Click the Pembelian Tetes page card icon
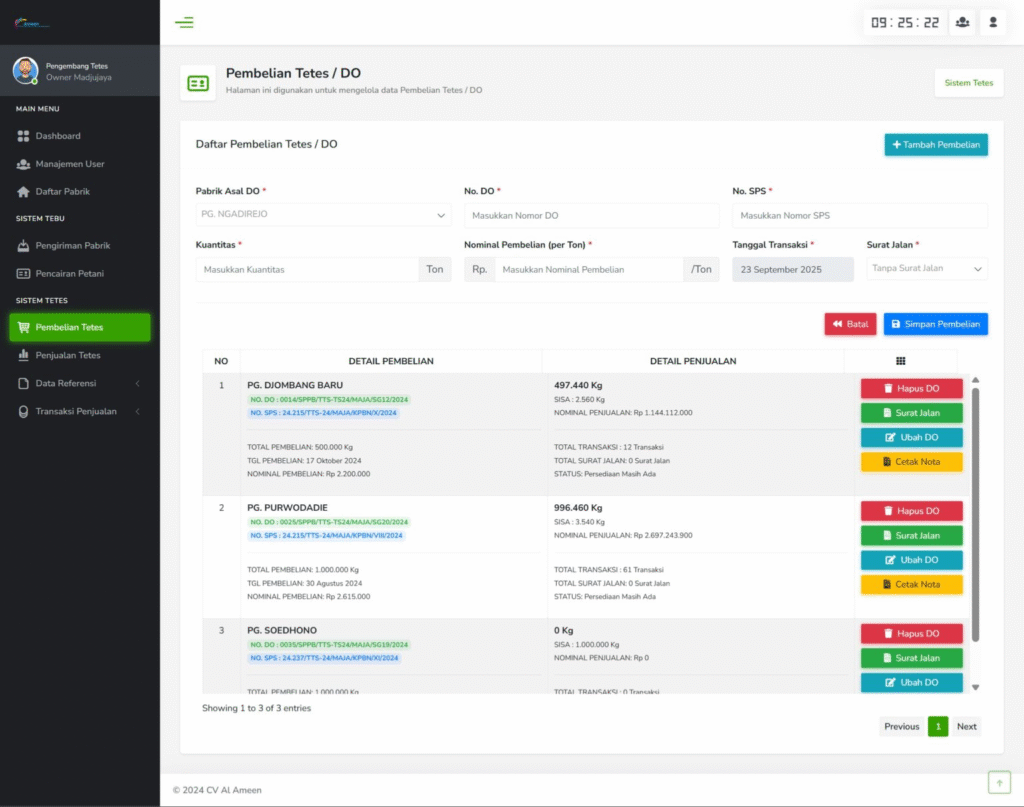The width and height of the screenshot is (1024, 807). [x=198, y=83]
